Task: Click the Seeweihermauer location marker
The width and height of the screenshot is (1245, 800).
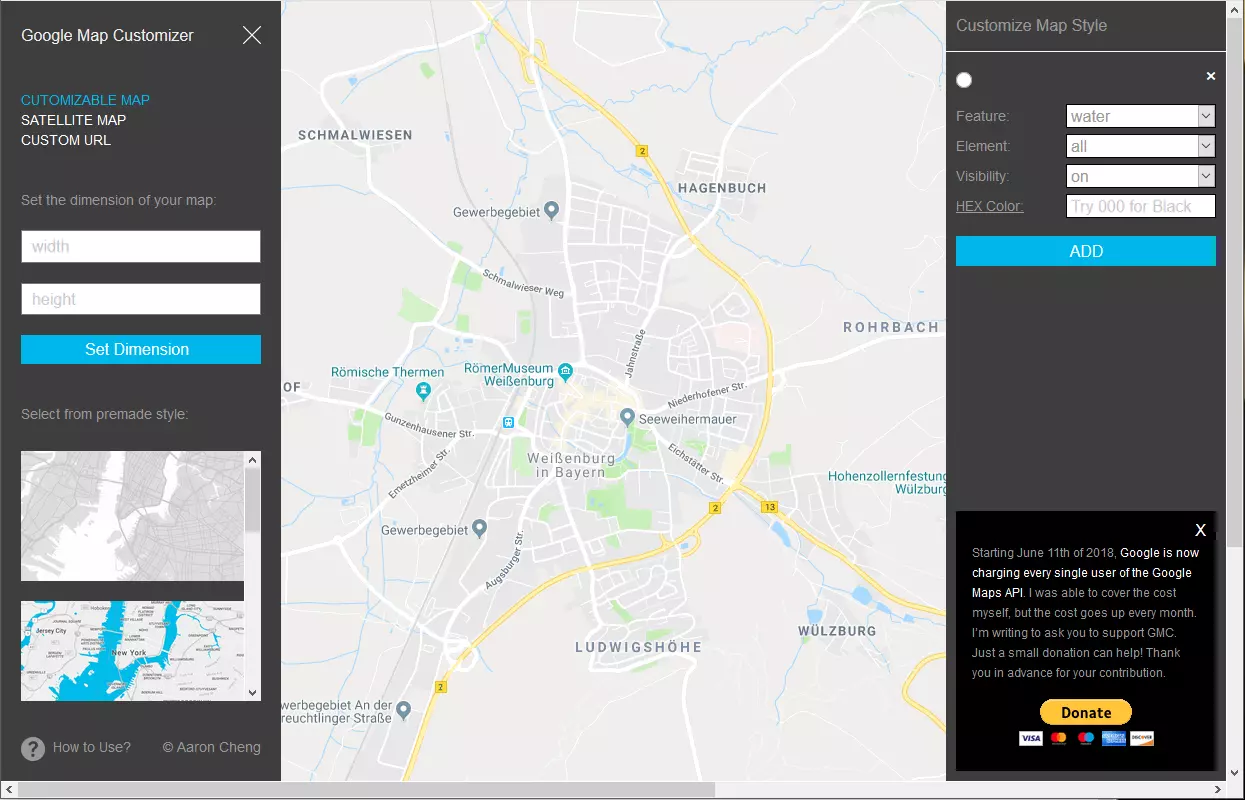Action: (627, 416)
